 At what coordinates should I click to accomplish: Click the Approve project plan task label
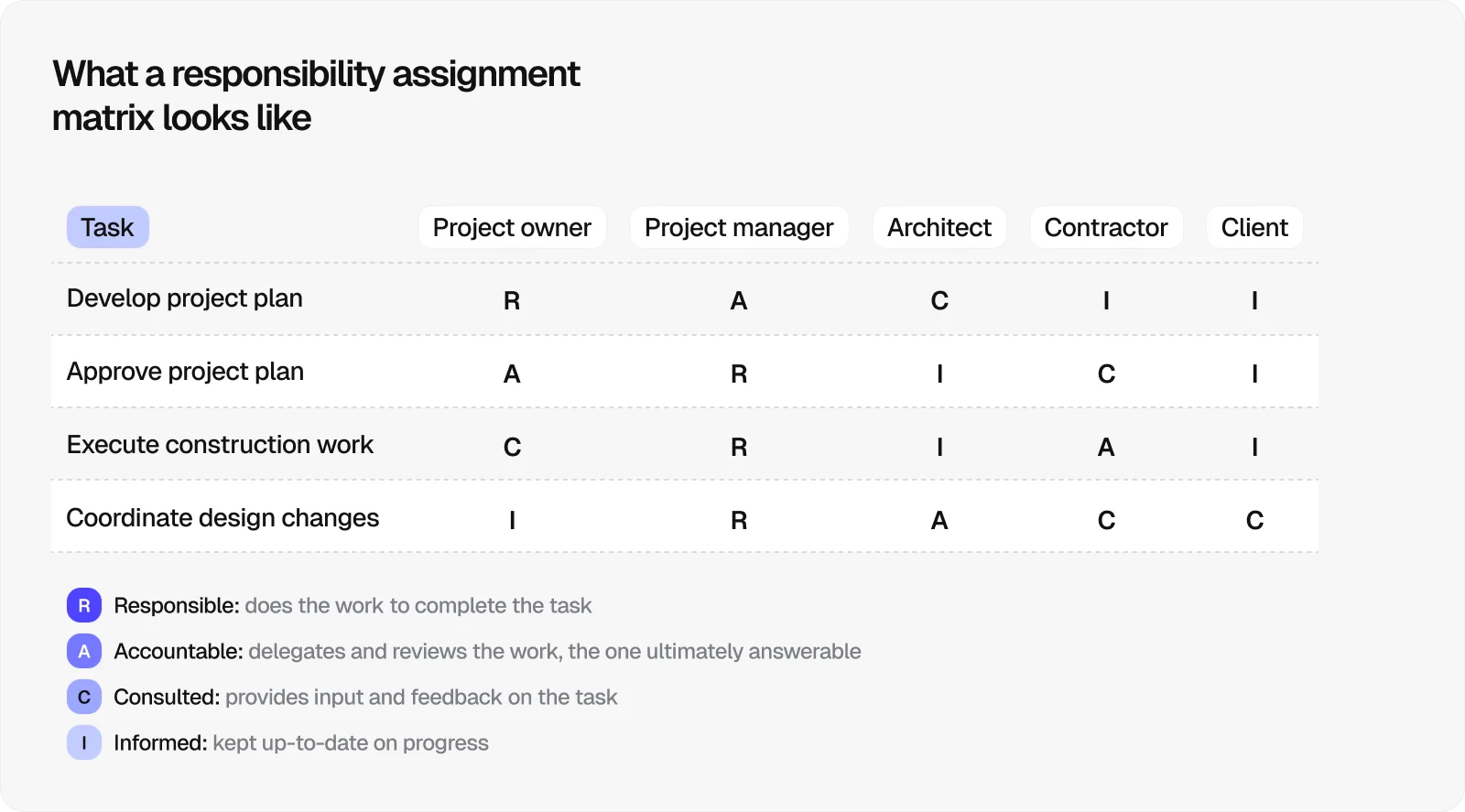pyautogui.click(x=185, y=372)
